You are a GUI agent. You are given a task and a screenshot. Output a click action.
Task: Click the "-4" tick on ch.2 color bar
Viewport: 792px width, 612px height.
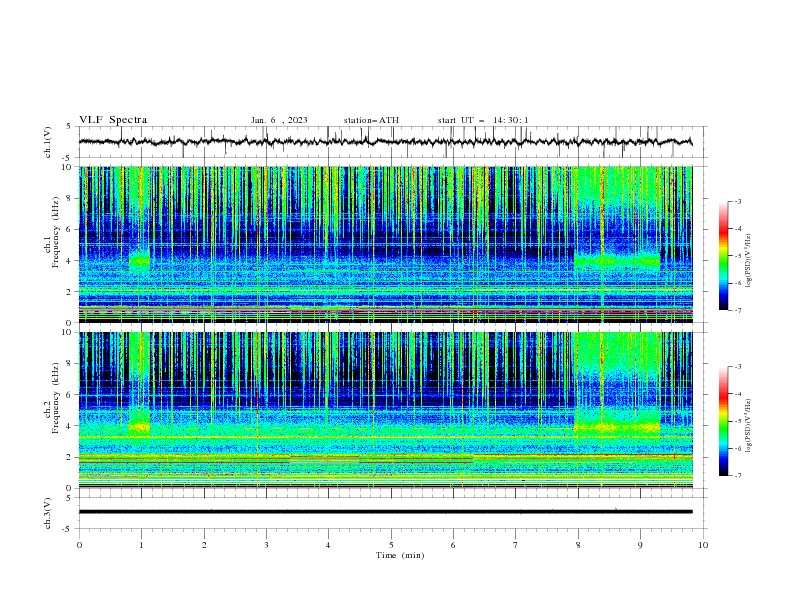point(738,394)
